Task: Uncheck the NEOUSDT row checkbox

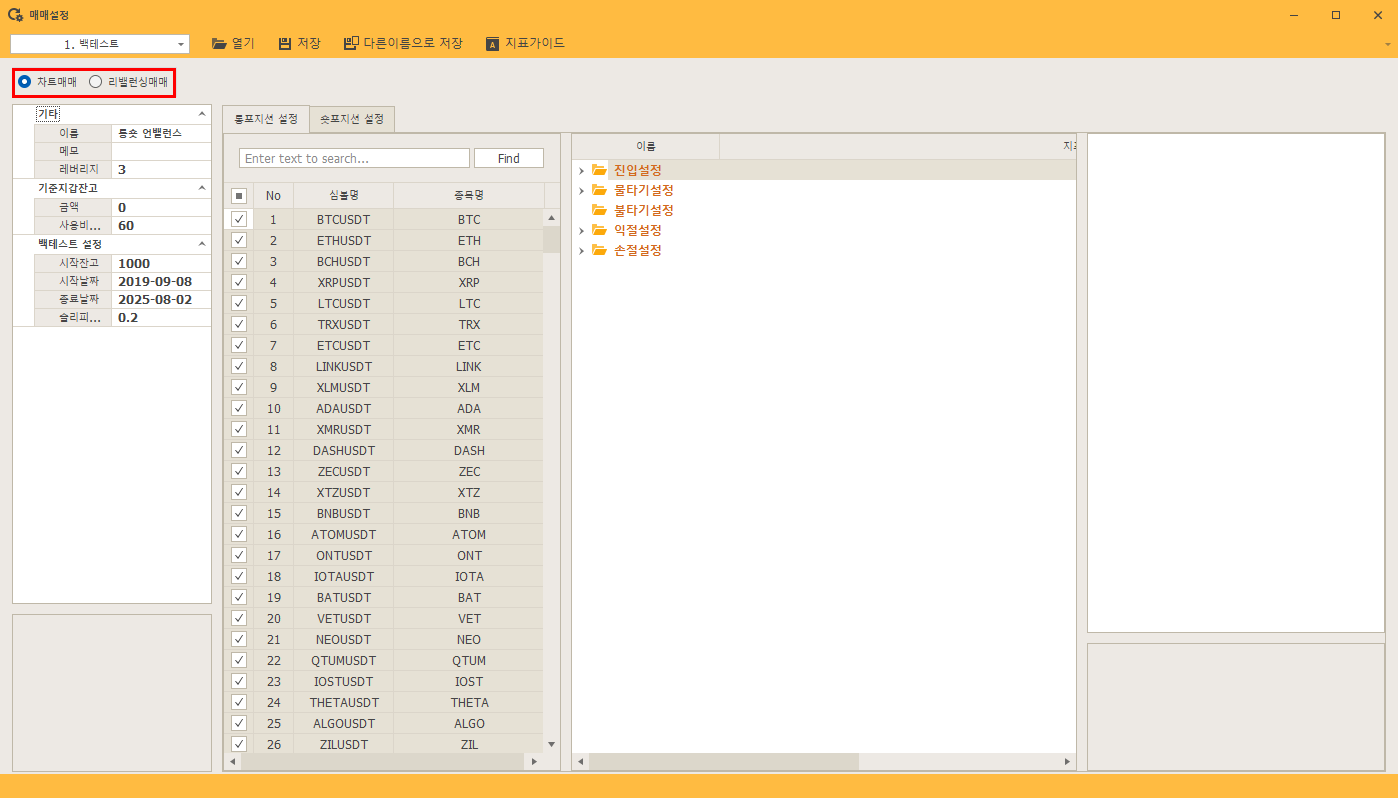Action: click(x=239, y=639)
